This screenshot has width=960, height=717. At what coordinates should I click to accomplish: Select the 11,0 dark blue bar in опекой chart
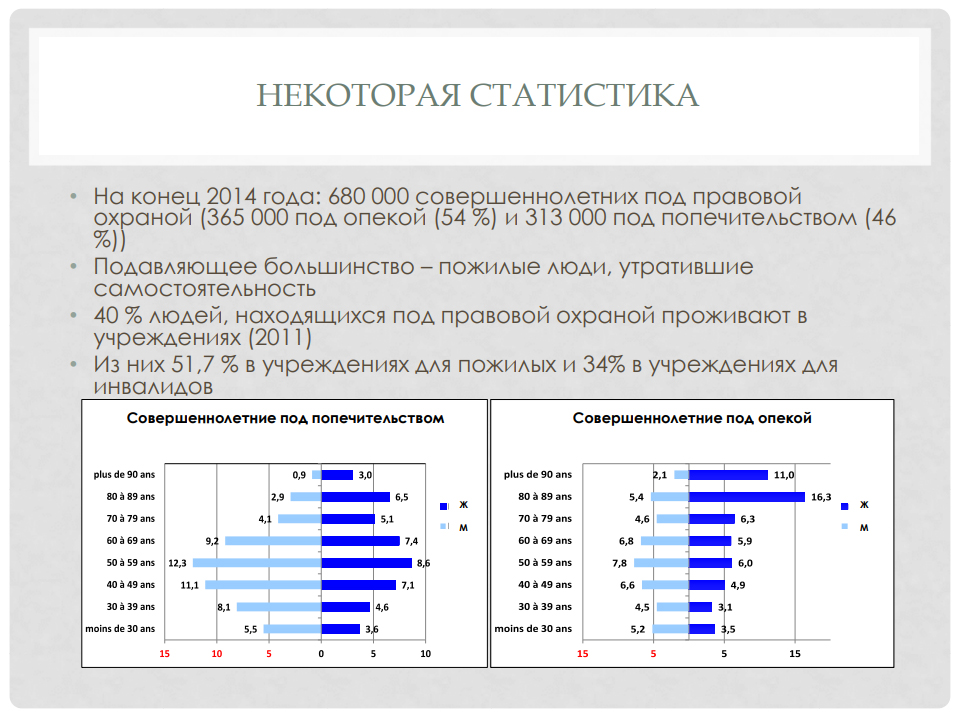click(x=728, y=475)
